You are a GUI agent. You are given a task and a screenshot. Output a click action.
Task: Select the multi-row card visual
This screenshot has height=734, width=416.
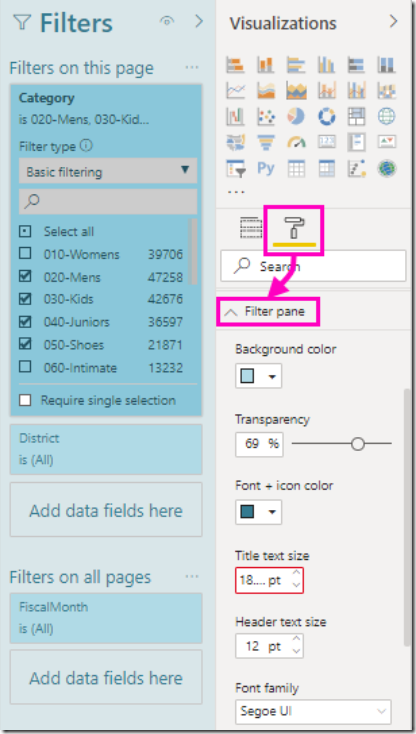356,142
